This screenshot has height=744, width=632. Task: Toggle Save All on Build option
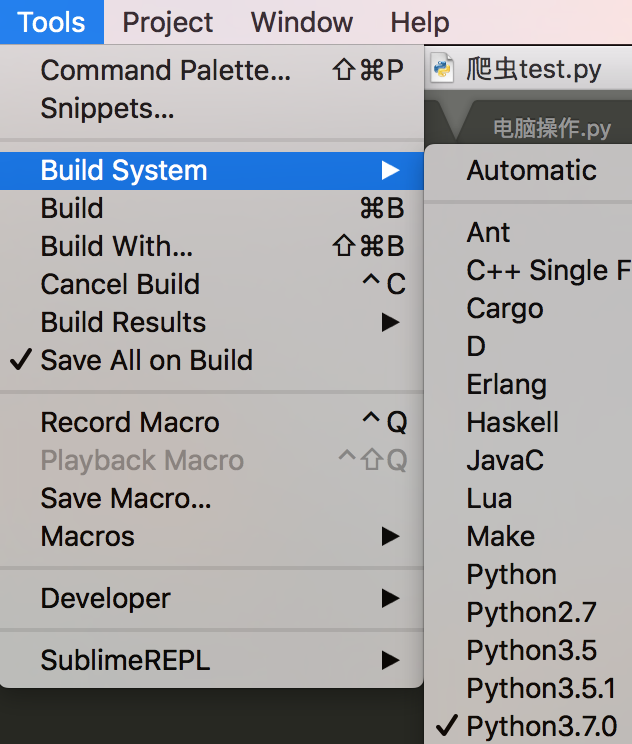[146, 360]
